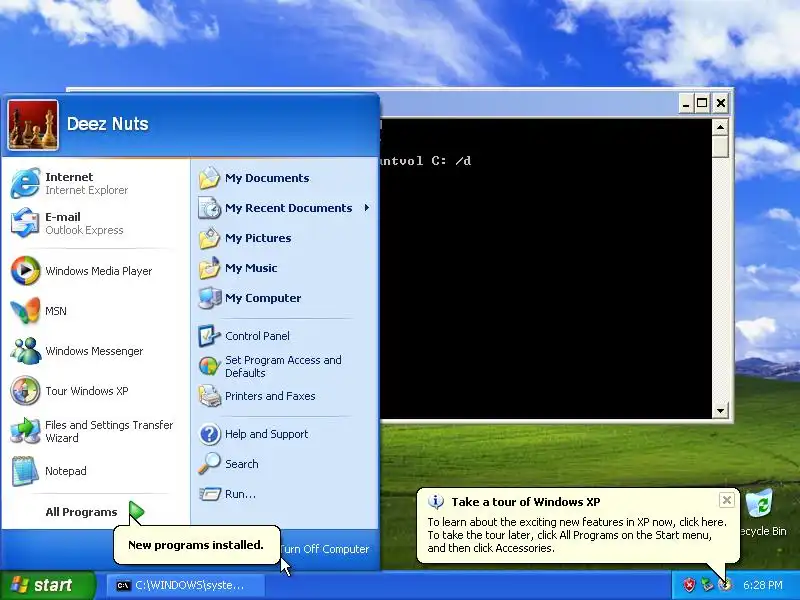
Task: Open the Internet Explorer icon
Action: [x=25, y=183]
